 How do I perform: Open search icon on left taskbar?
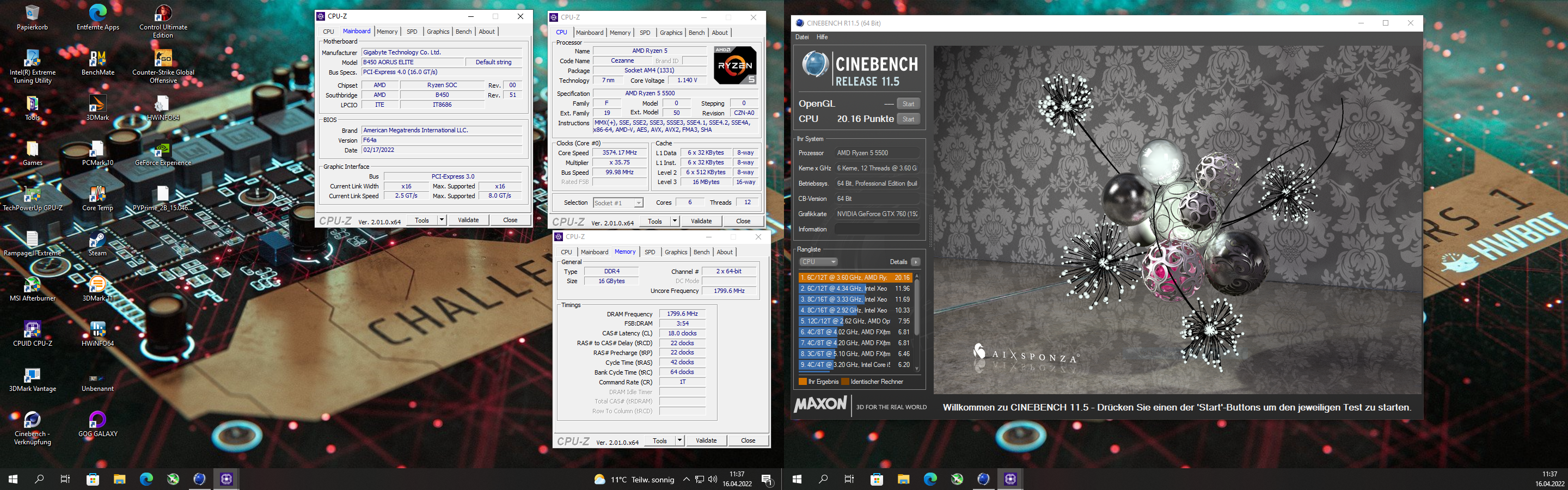pos(40,479)
